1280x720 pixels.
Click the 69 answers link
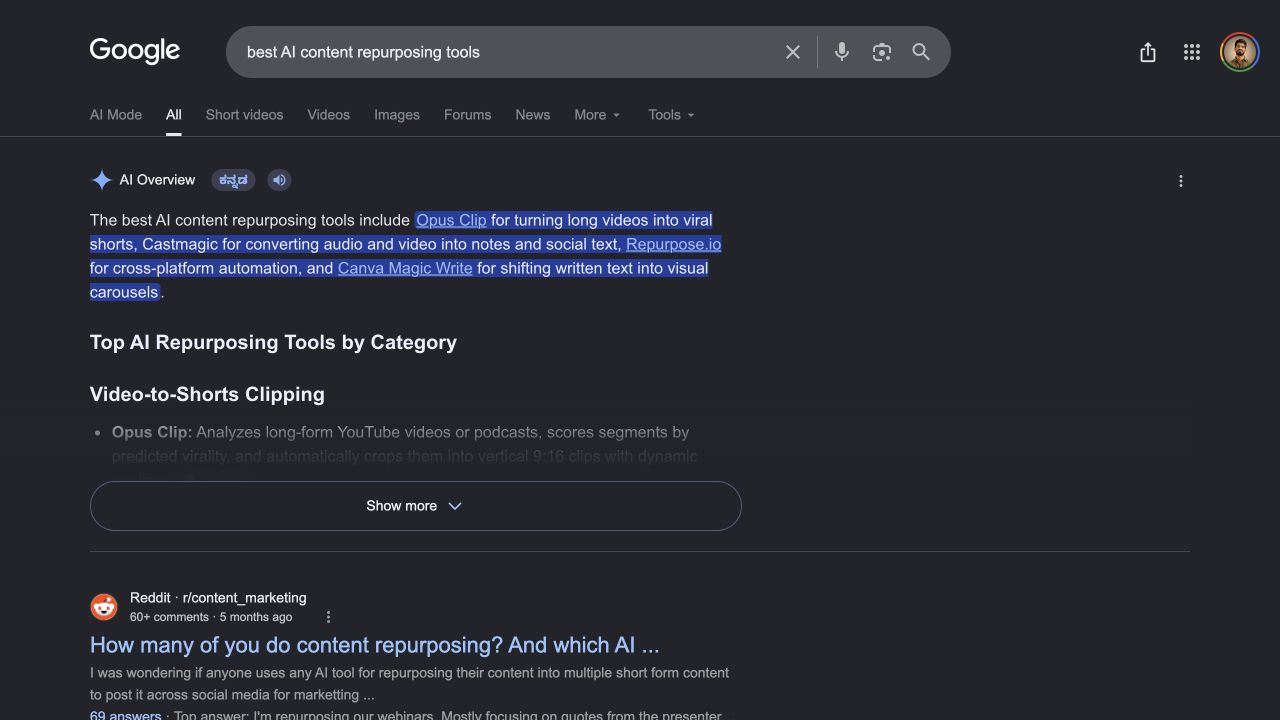(125, 715)
